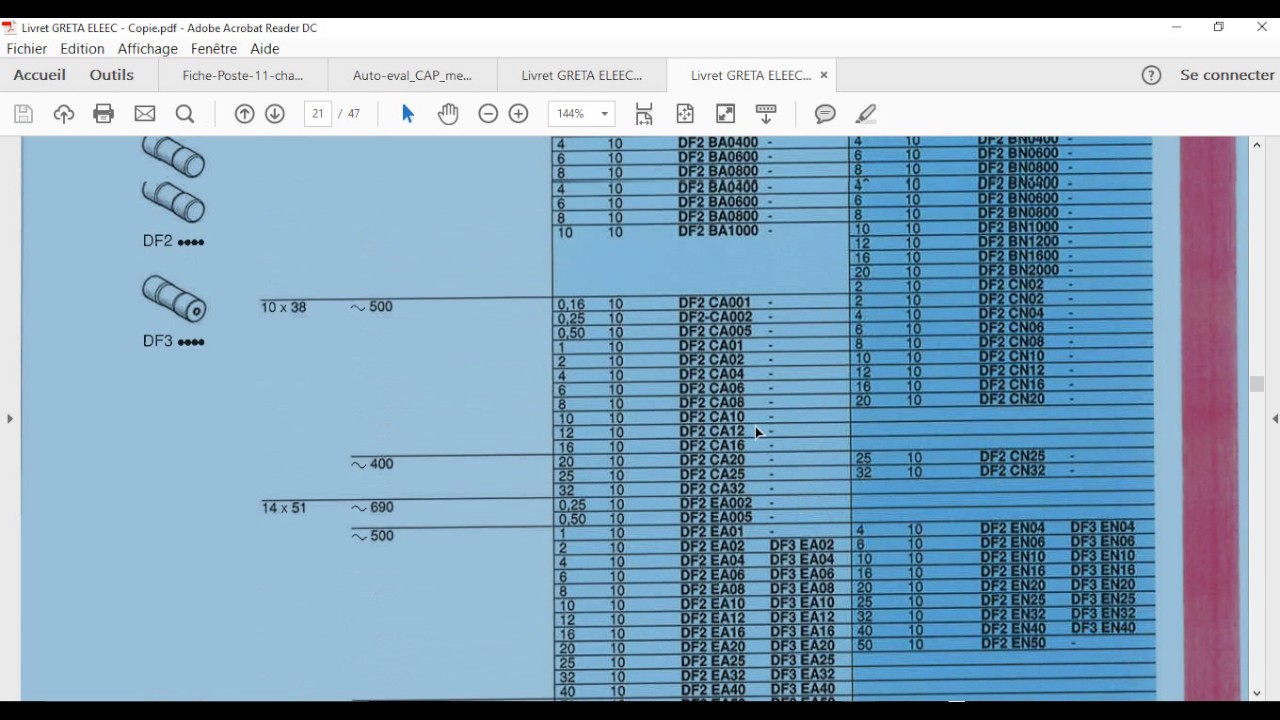Go to previous page arrow
This screenshot has height=720, width=1280.
[x=244, y=114]
